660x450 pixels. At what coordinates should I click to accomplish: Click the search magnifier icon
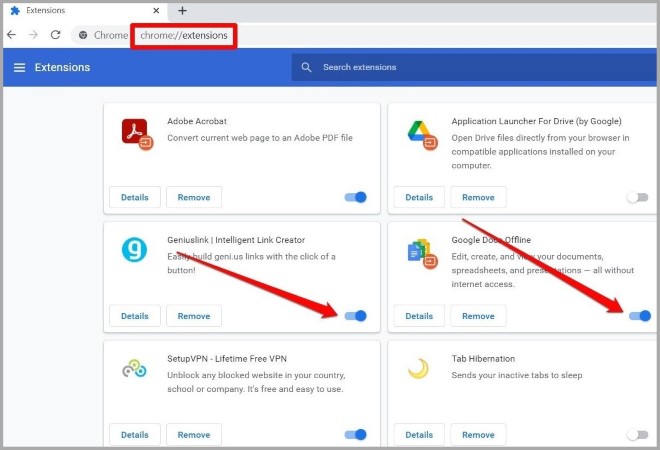[306, 67]
